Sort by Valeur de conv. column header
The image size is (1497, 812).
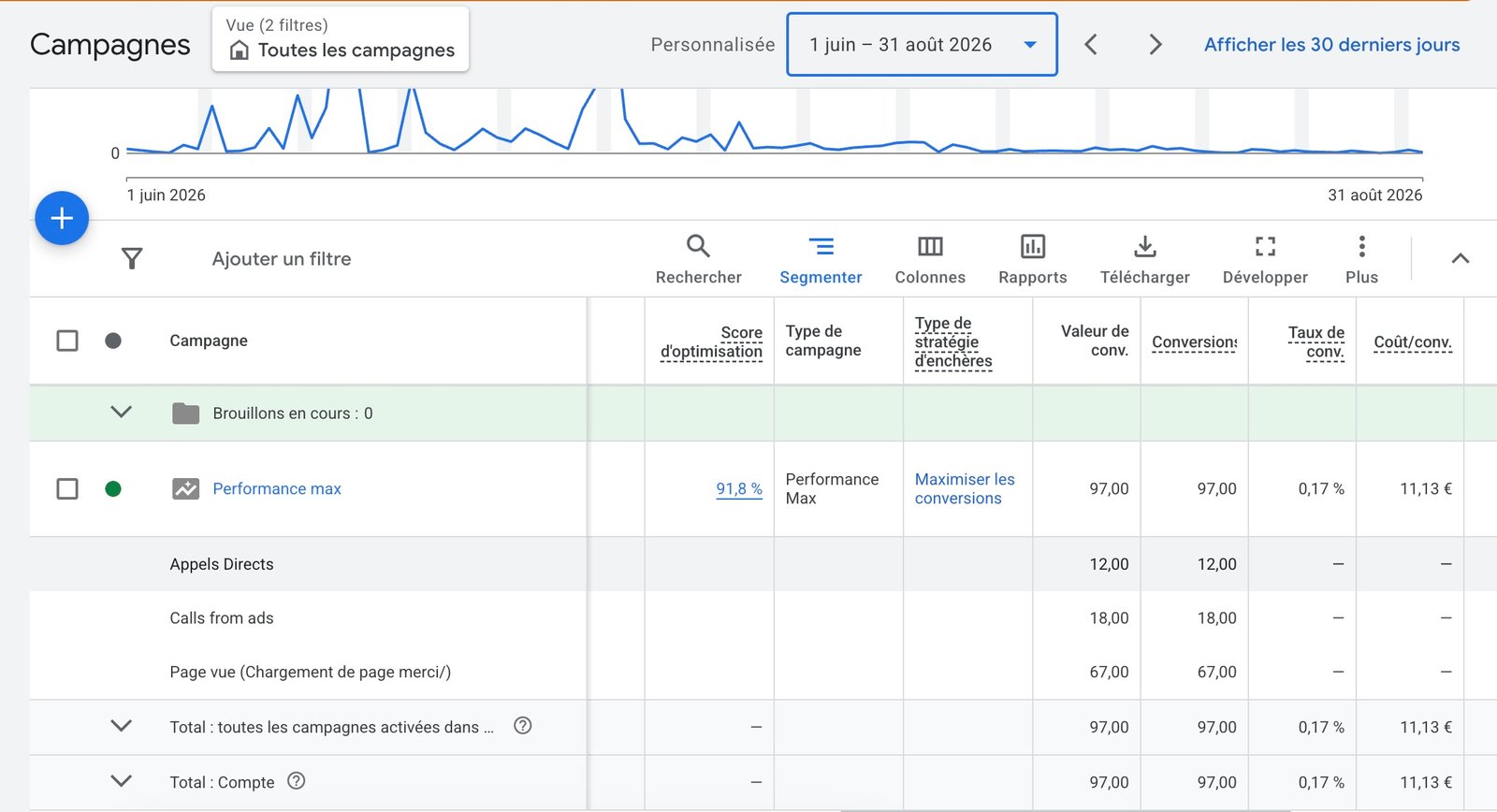[x=1095, y=341]
